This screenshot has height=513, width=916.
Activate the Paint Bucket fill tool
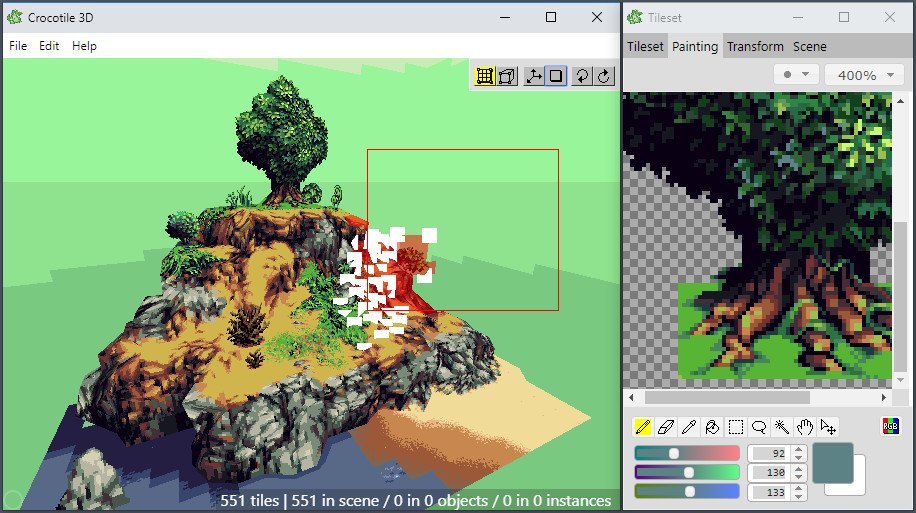[712, 427]
